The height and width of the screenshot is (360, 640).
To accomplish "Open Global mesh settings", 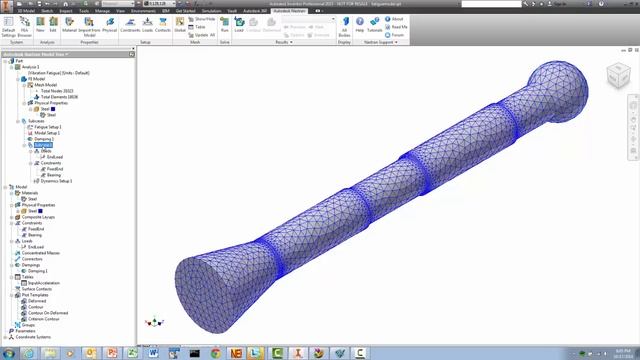I will [180, 25].
